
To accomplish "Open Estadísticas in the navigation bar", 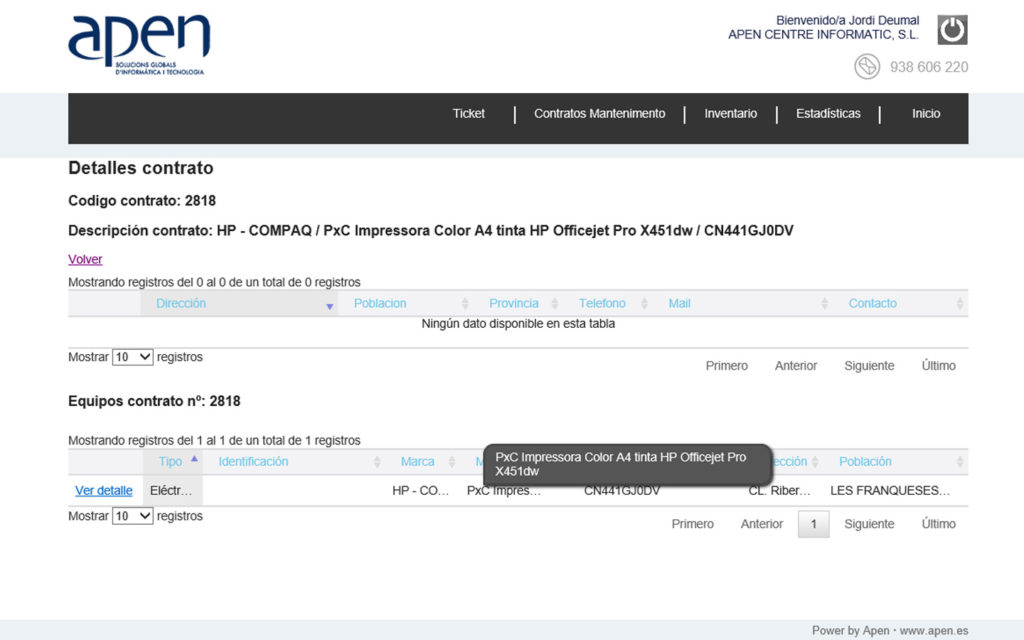I will pos(828,114).
